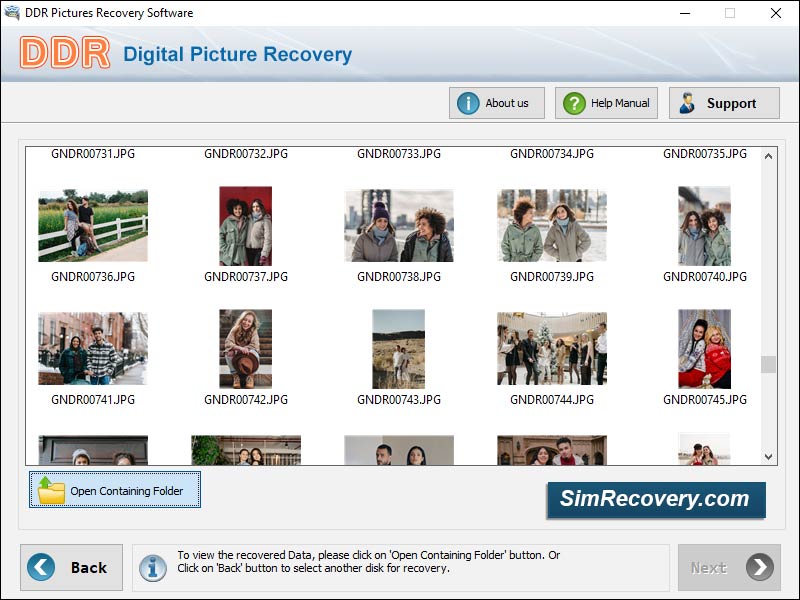Viewport: 800px width, 600px height.
Task: Click the About us info icon
Action: (470, 103)
